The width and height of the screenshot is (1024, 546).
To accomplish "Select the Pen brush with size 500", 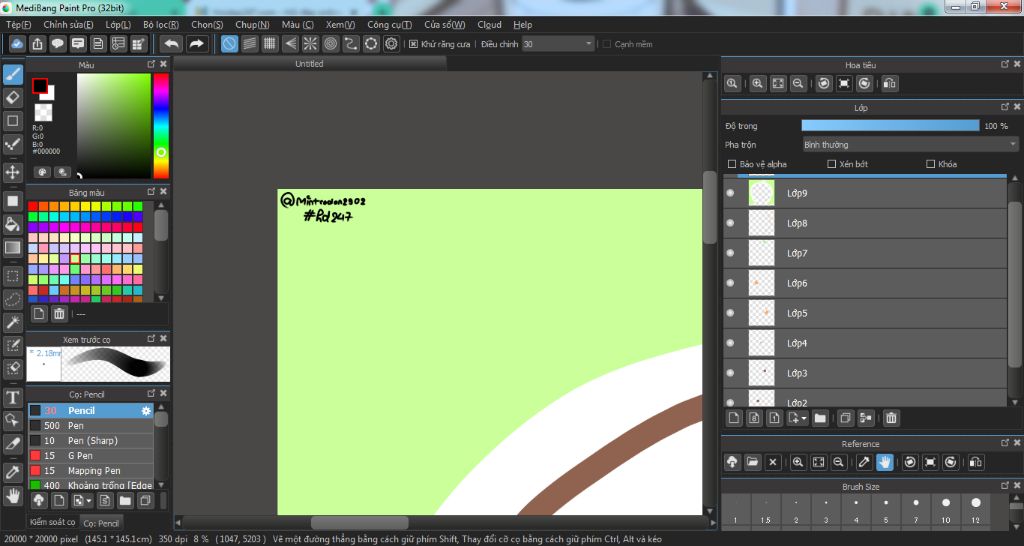I will [x=91, y=426].
